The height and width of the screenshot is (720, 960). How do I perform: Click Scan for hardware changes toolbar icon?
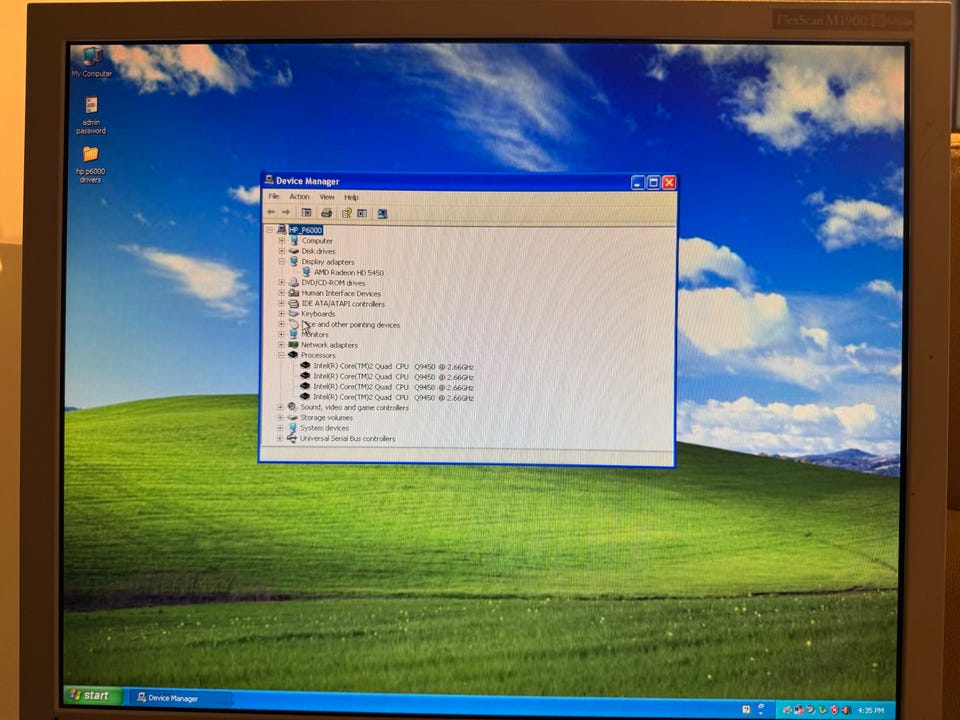[382, 214]
